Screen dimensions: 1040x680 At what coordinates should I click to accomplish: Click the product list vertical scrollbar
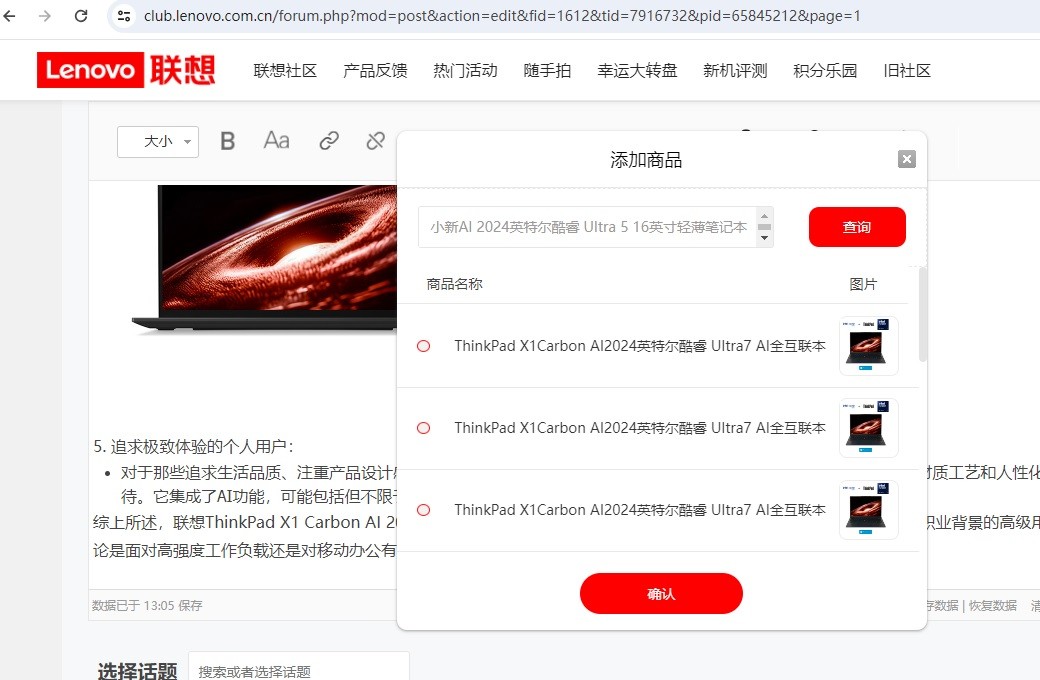(x=922, y=315)
